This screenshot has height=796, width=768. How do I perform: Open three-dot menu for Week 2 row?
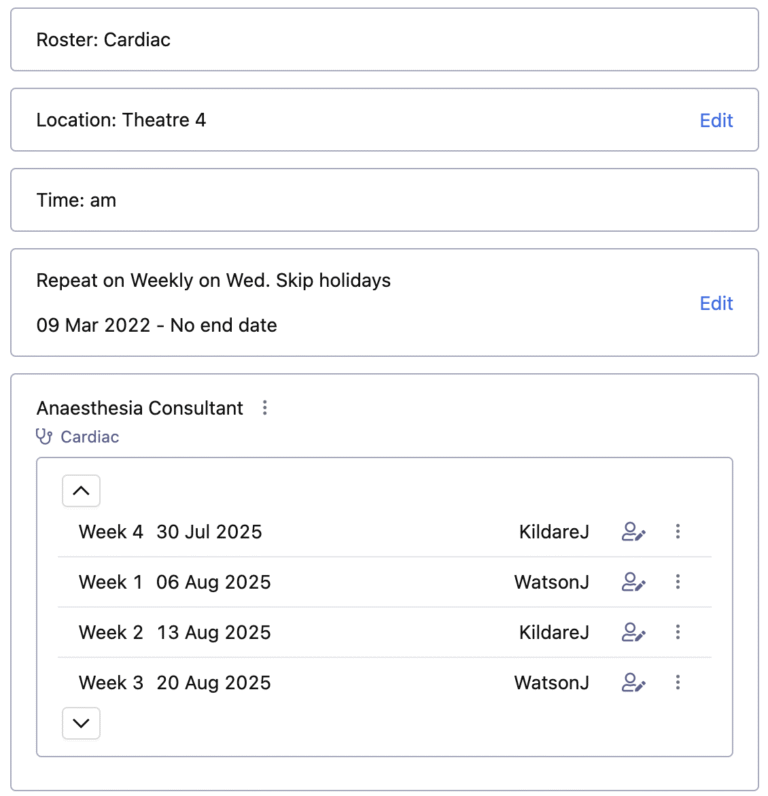pyautogui.click(x=678, y=632)
